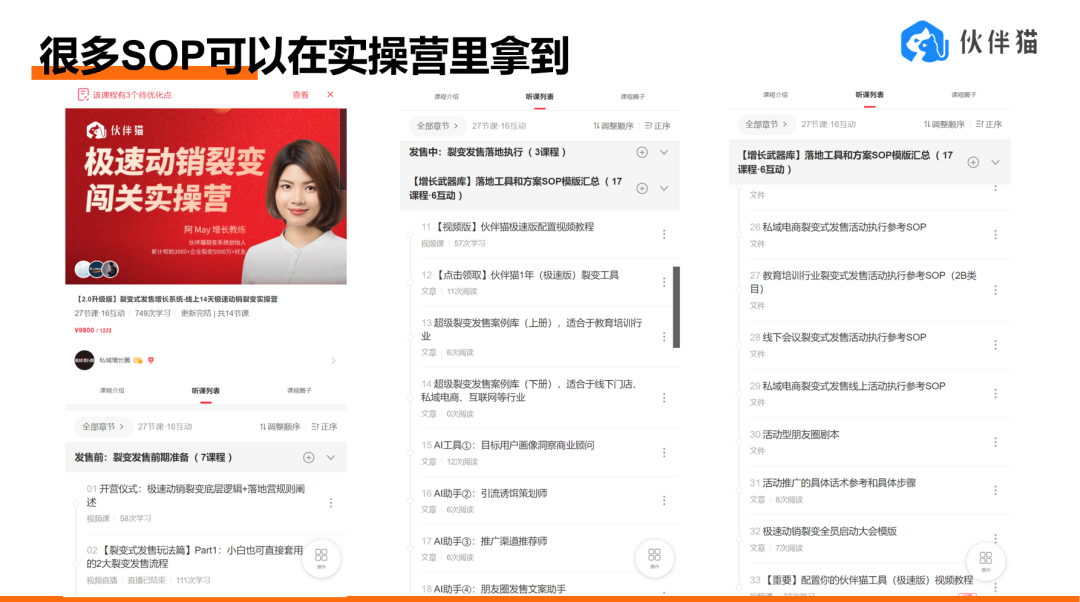The height and width of the screenshot is (602, 1080).
Task: Open three-dot menu for lesson 32 全员启动大会模版
Action: tap(995, 538)
